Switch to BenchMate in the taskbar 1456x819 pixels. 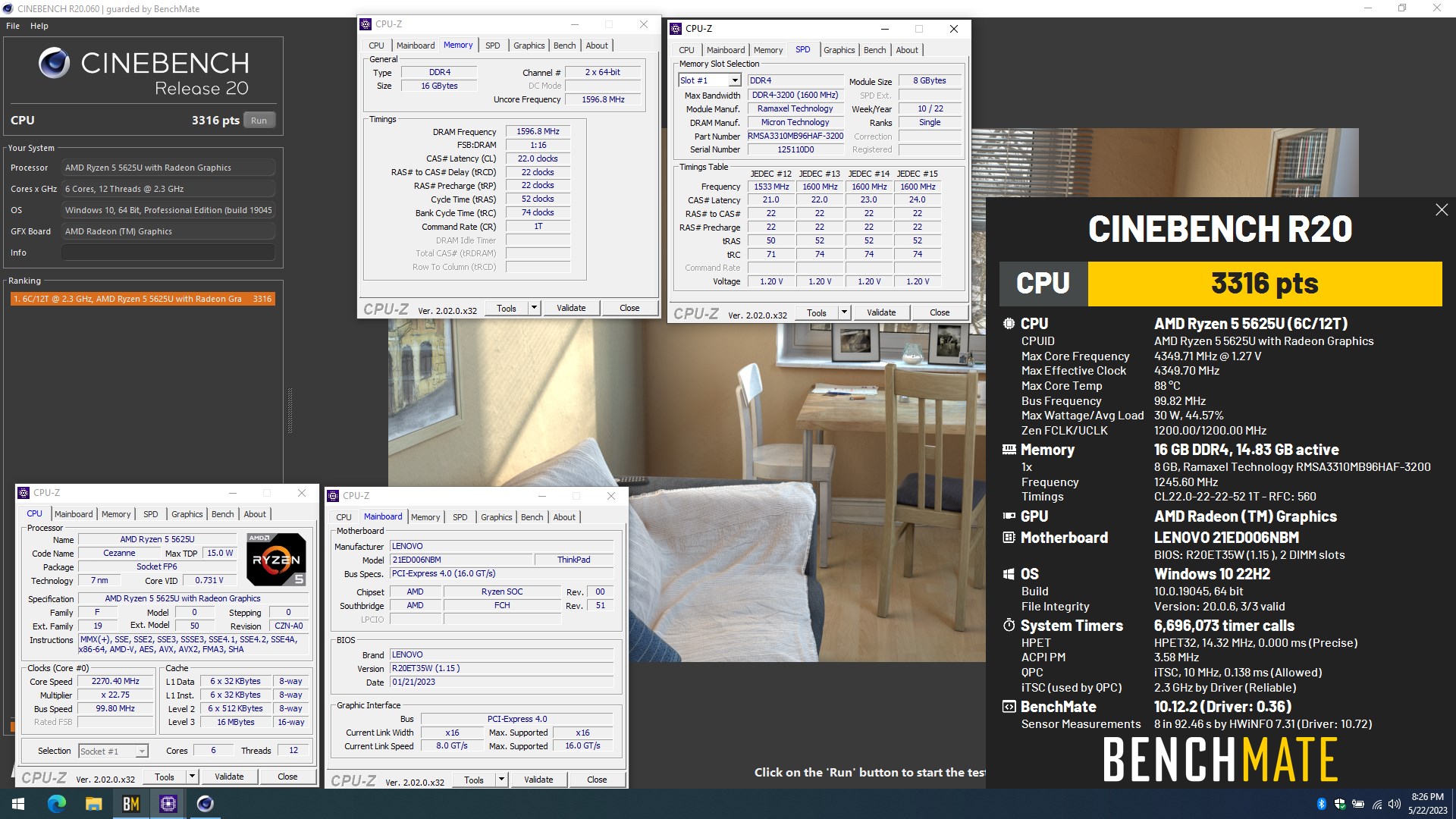pos(130,804)
